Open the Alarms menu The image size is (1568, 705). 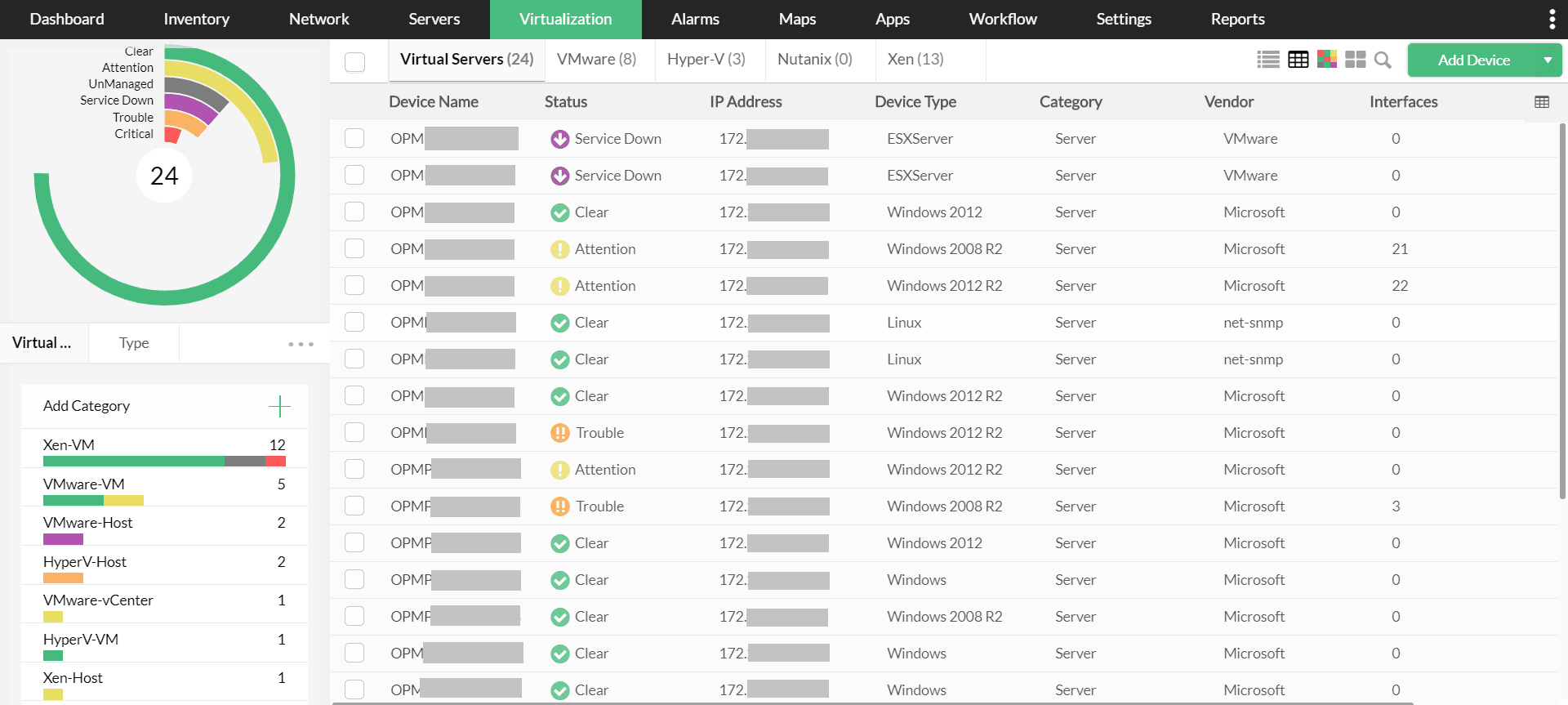(x=695, y=20)
